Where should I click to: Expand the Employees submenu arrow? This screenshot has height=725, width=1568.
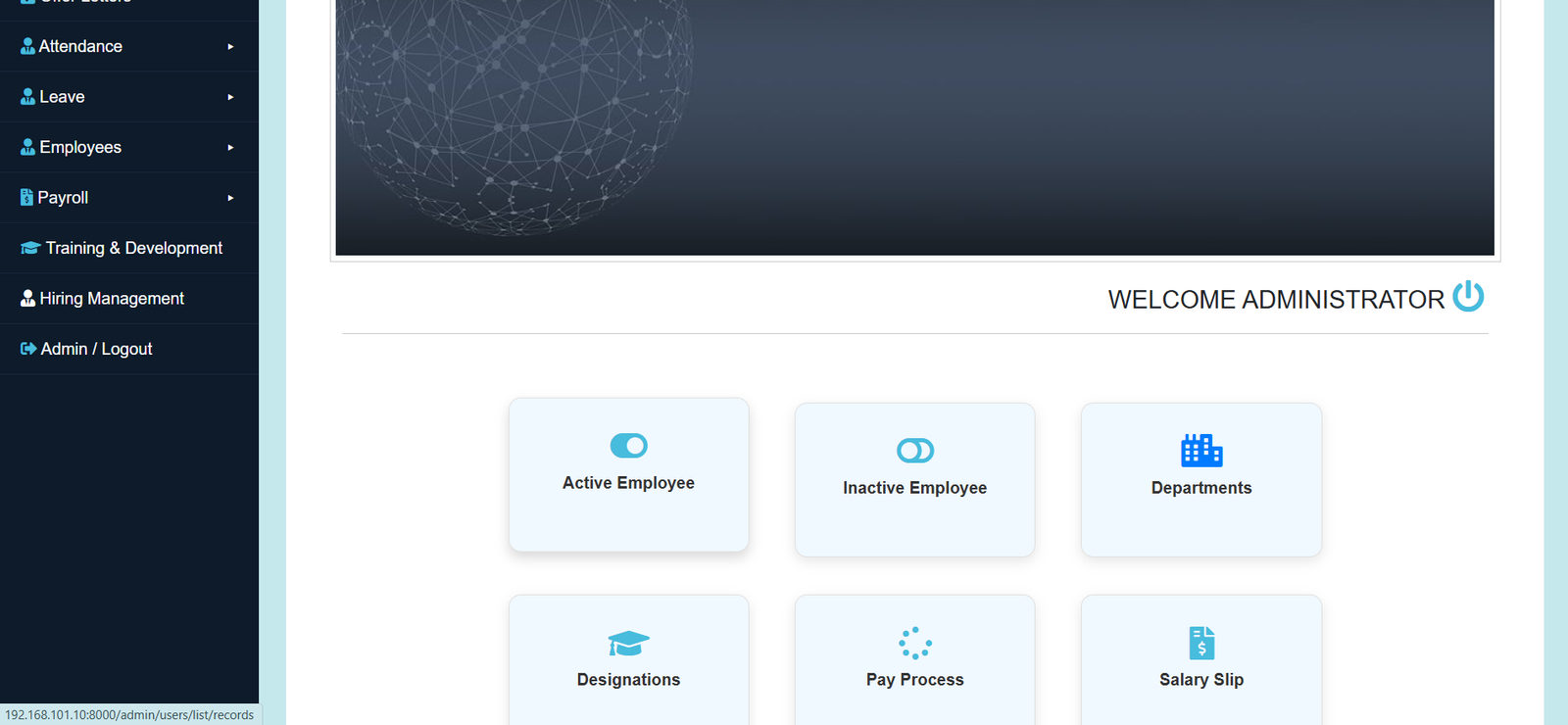[x=230, y=148]
